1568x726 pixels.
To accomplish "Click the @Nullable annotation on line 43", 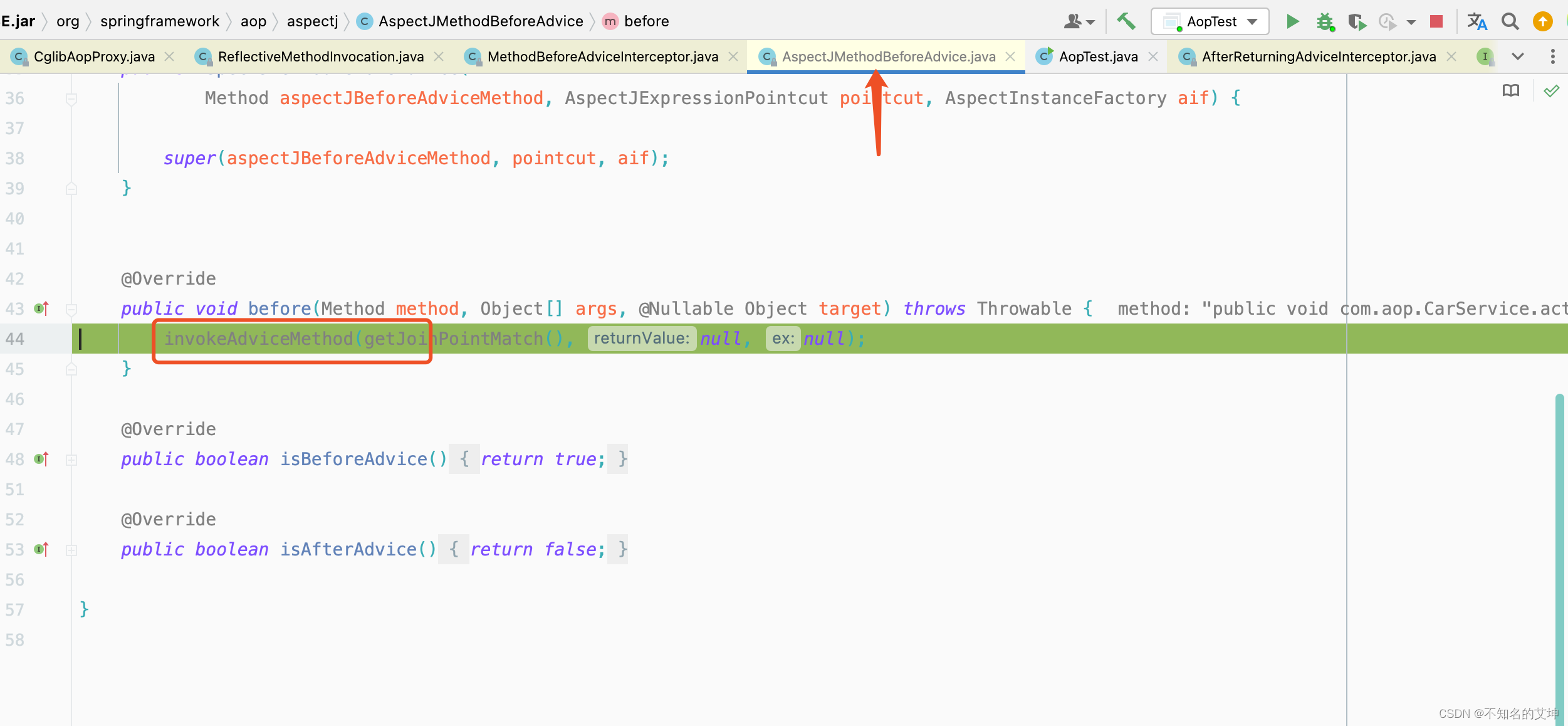I will pyautogui.click(x=686, y=308).
